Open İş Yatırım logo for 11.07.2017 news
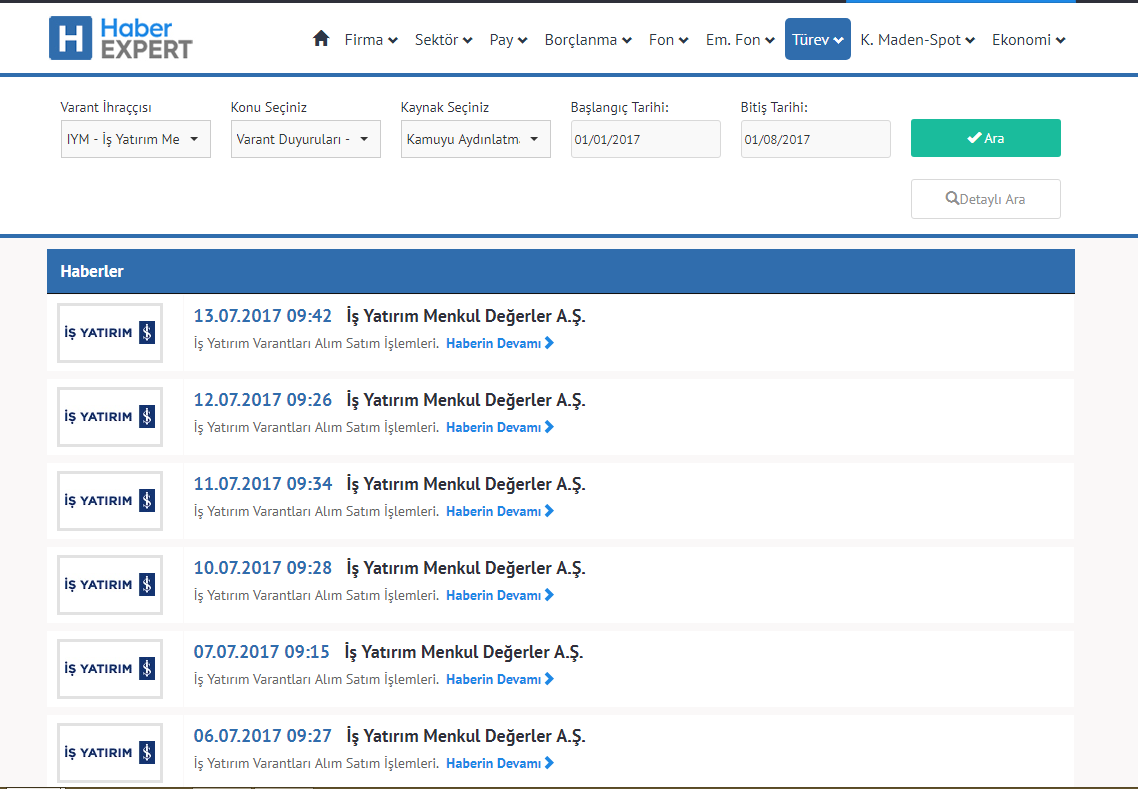The height and width of the screenshot is (789, 1138). (x=110, y=501)
